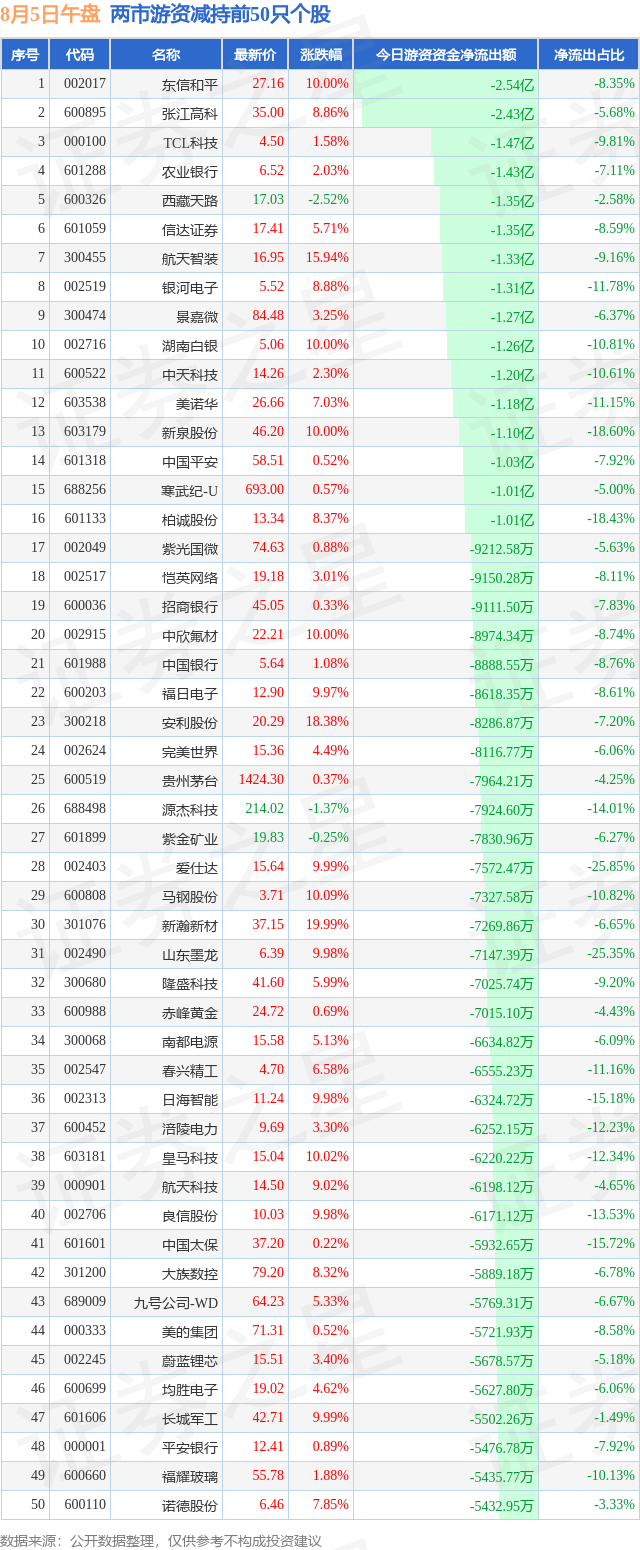Click 中国银行 price 5.64
The width and height of the screenshot is (640, 1550).
(x=272, y=664)
